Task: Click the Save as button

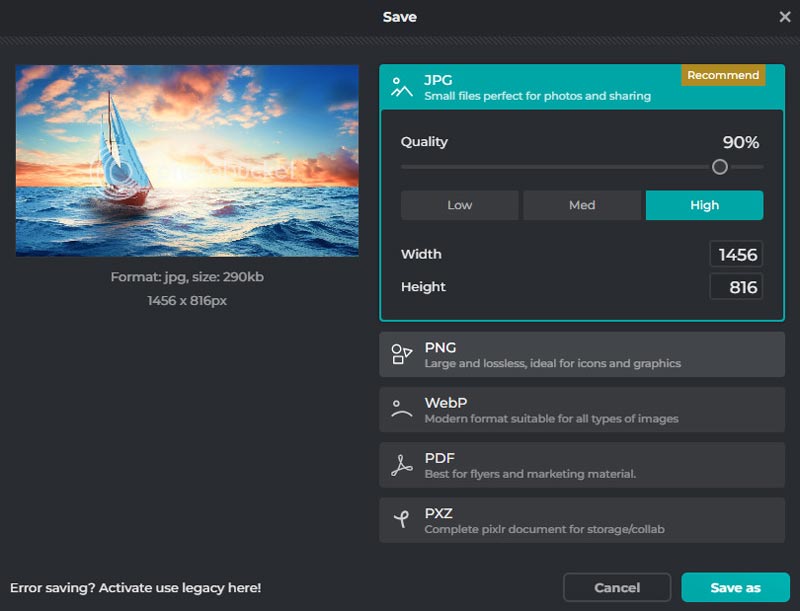Action: tap(735, 588)
